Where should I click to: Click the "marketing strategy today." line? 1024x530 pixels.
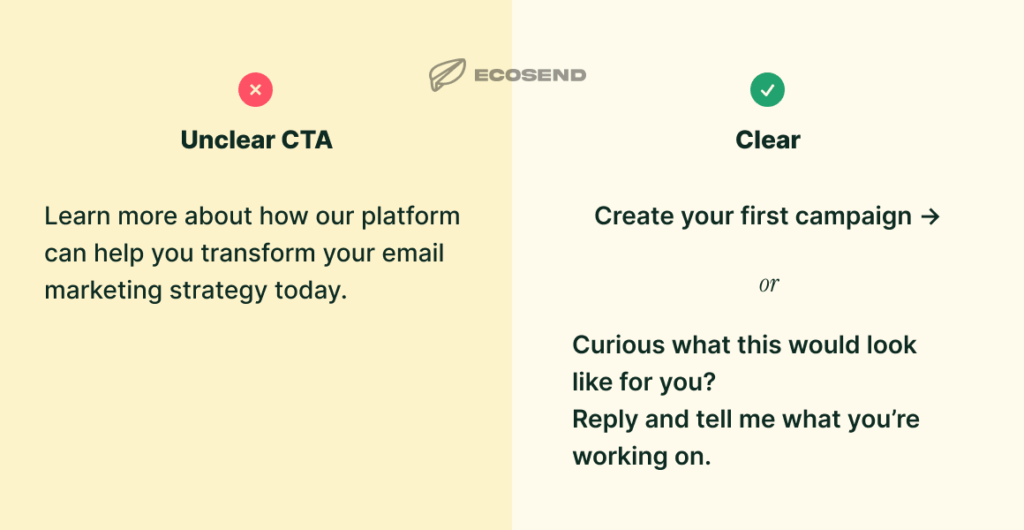(195, 290)
